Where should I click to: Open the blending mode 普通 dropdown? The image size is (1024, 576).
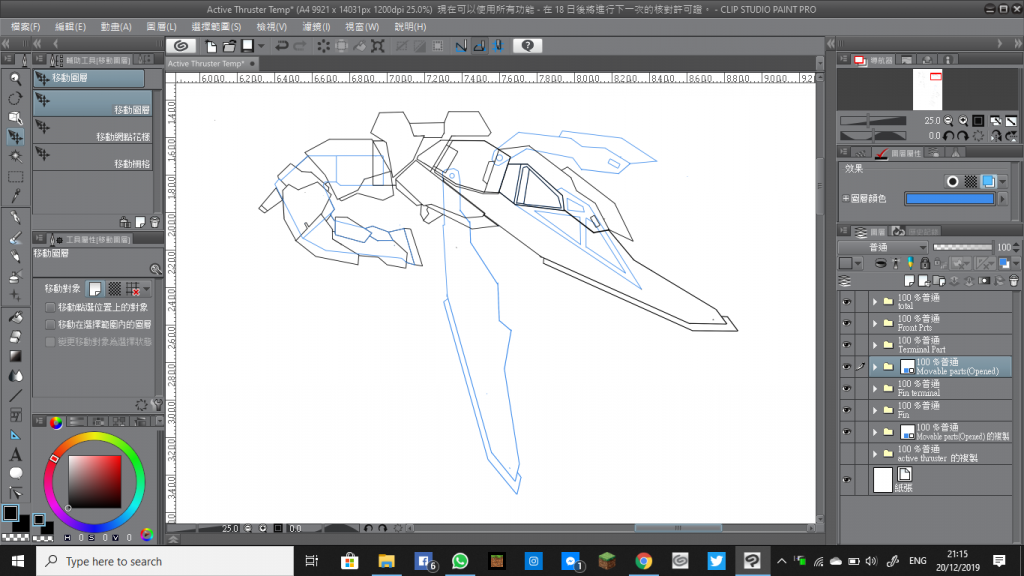[x=880, y=246]
